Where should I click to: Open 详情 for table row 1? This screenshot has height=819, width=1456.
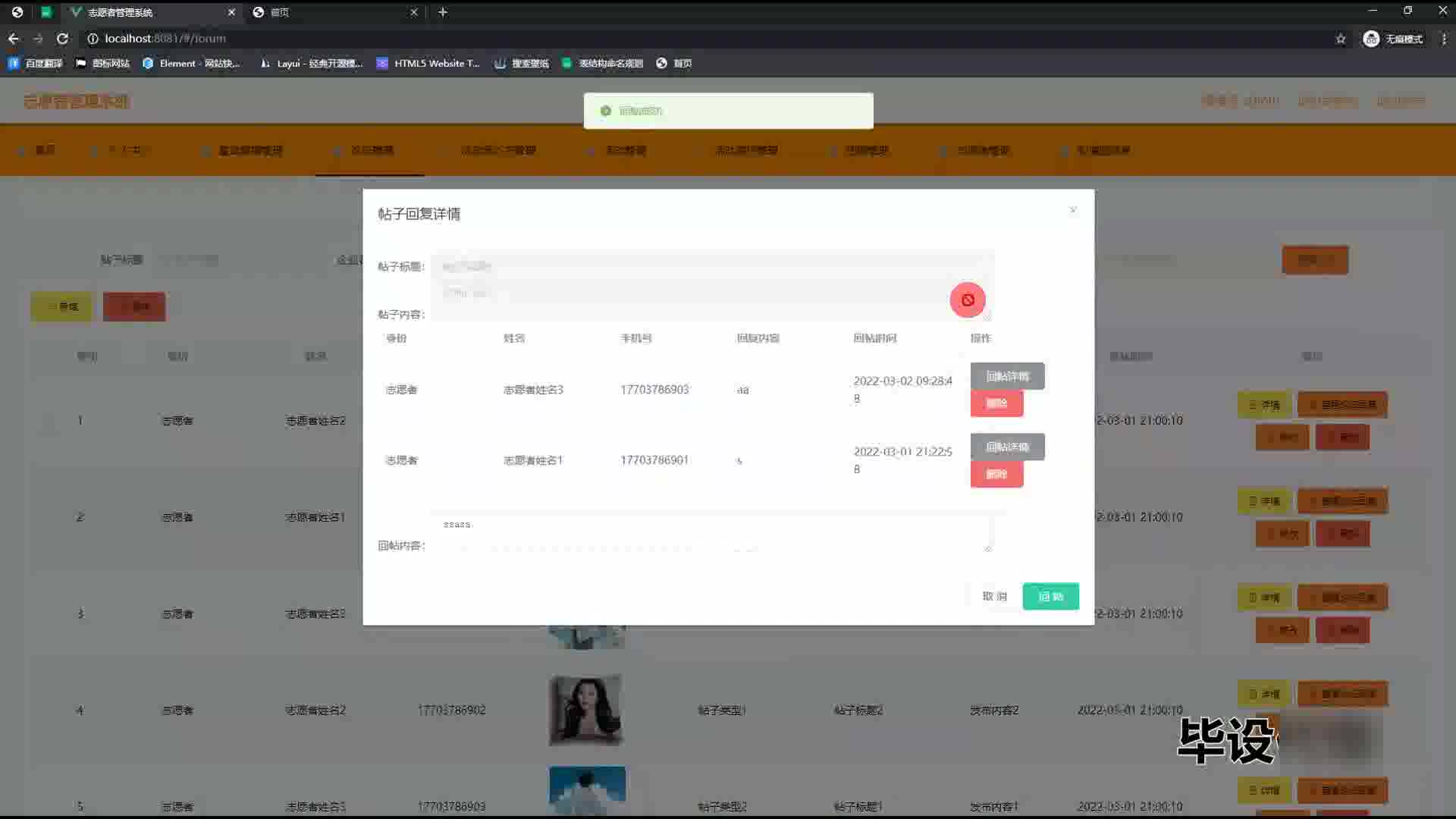(1264, 405)
